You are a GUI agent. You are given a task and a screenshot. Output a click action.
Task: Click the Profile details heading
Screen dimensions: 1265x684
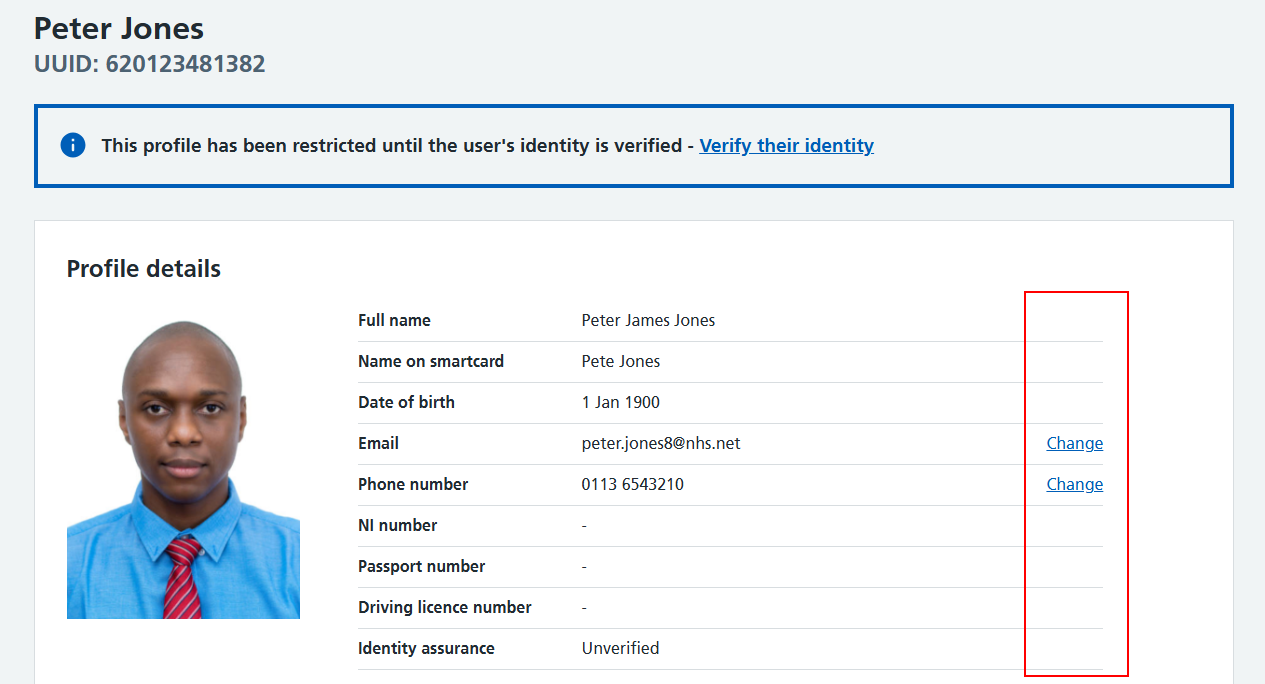tap(144, 269)
